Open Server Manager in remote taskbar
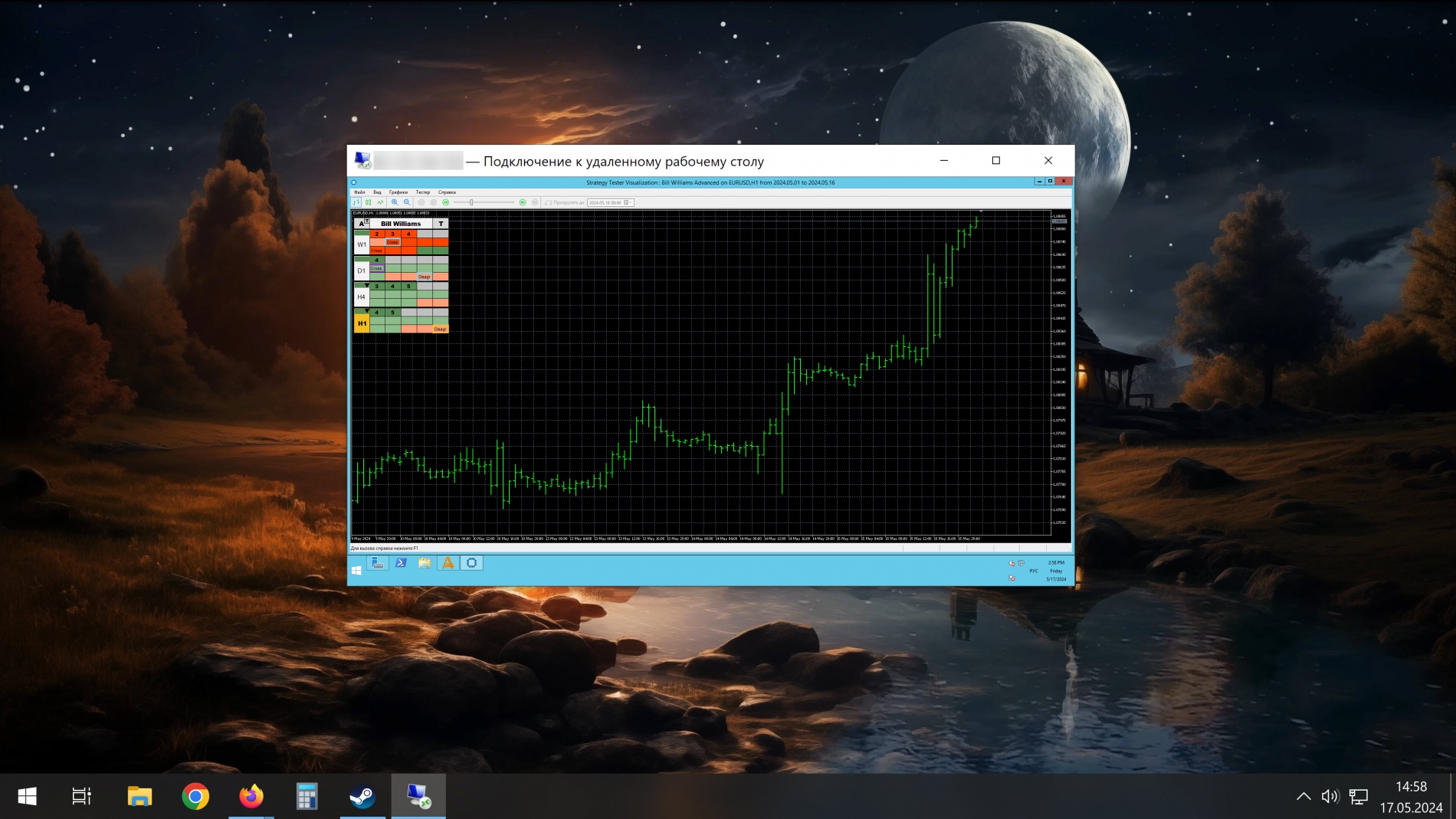This screenshot has width=1456, height=819. [x=378, y=563]
